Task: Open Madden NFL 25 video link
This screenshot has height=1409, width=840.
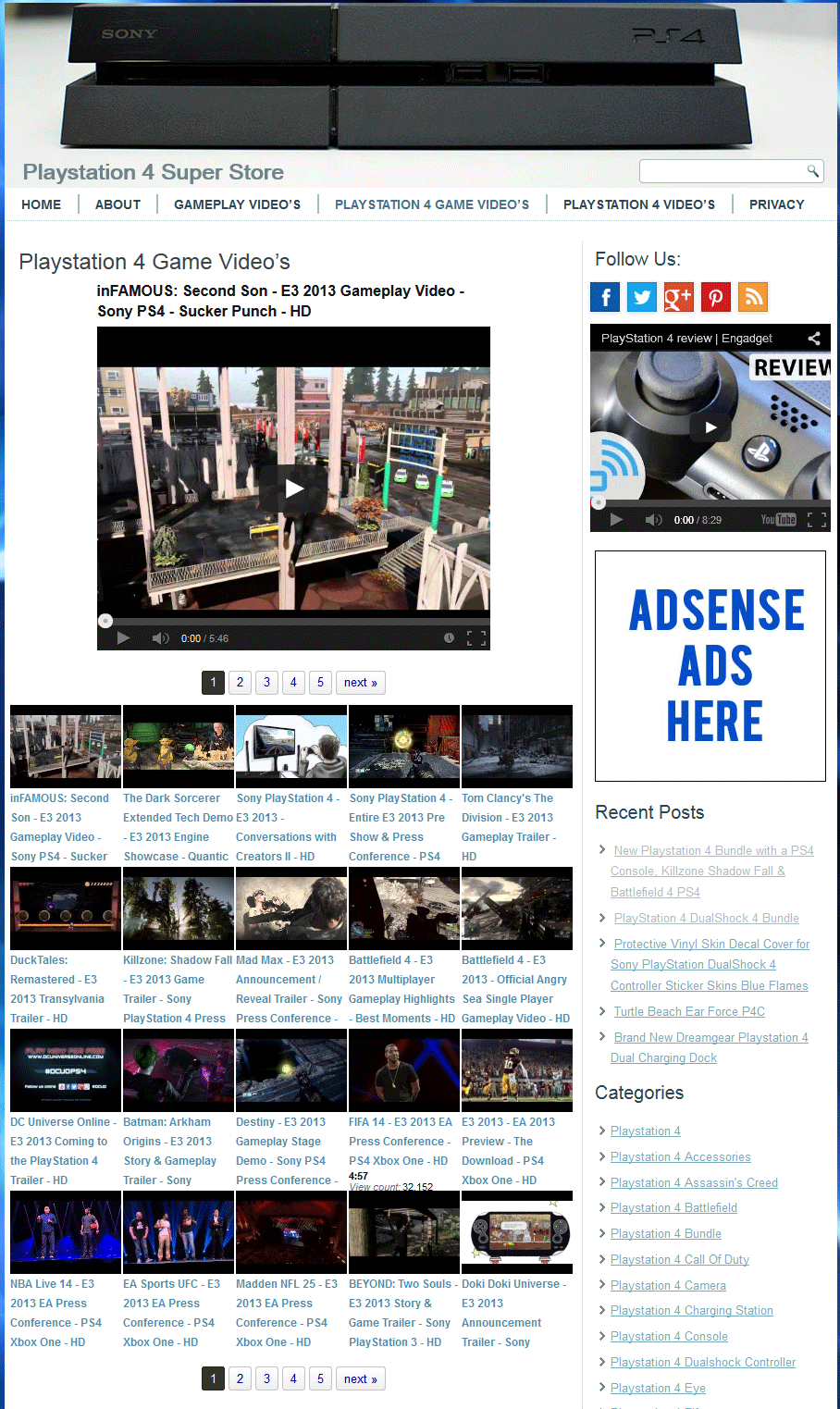Action: tap(287, 1313)
